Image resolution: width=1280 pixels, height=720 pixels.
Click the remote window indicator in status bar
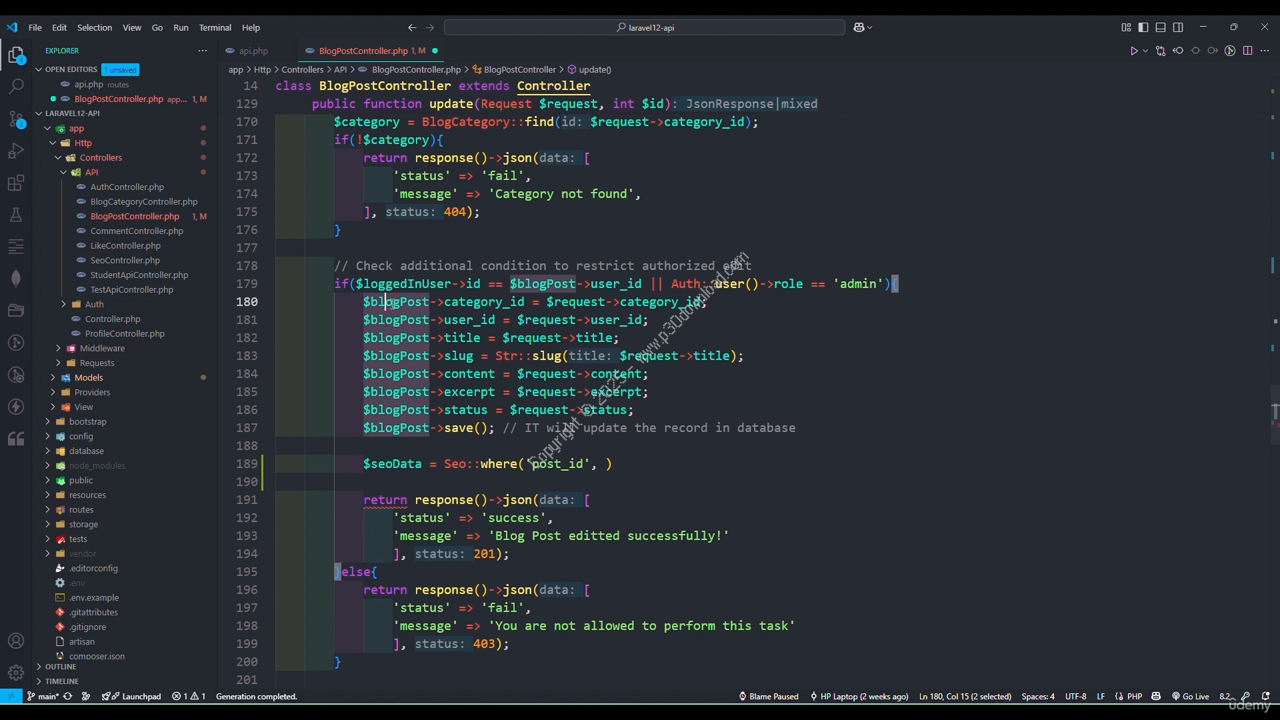coord(10,696)
